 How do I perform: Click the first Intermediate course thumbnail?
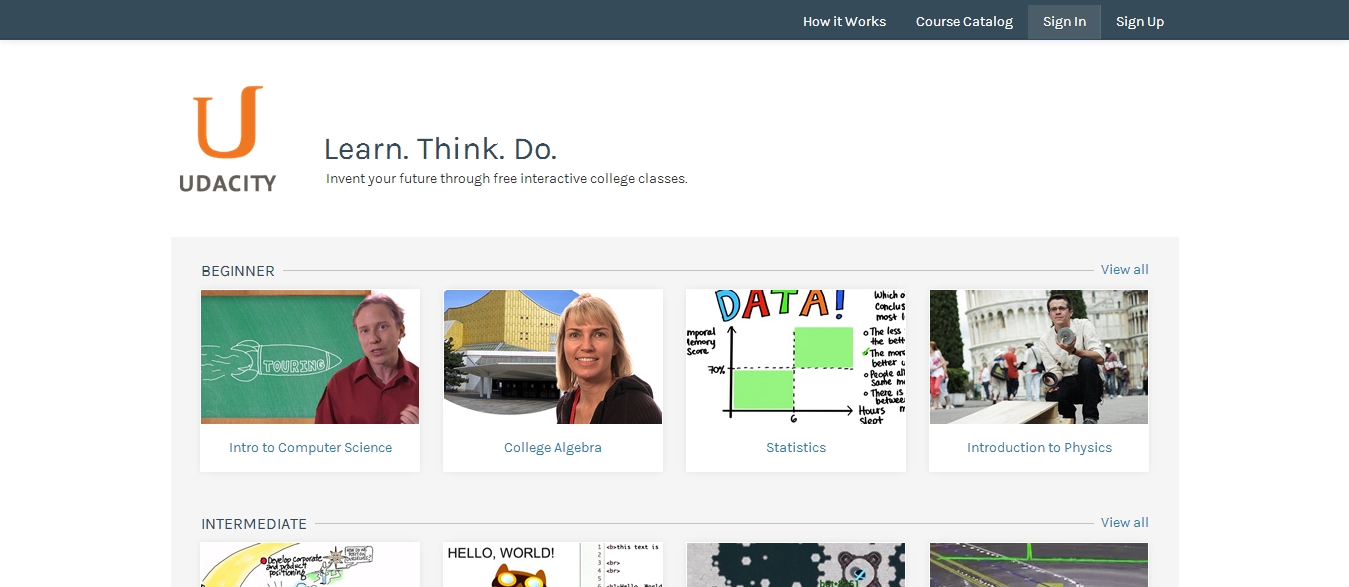(x=310, y=565)
